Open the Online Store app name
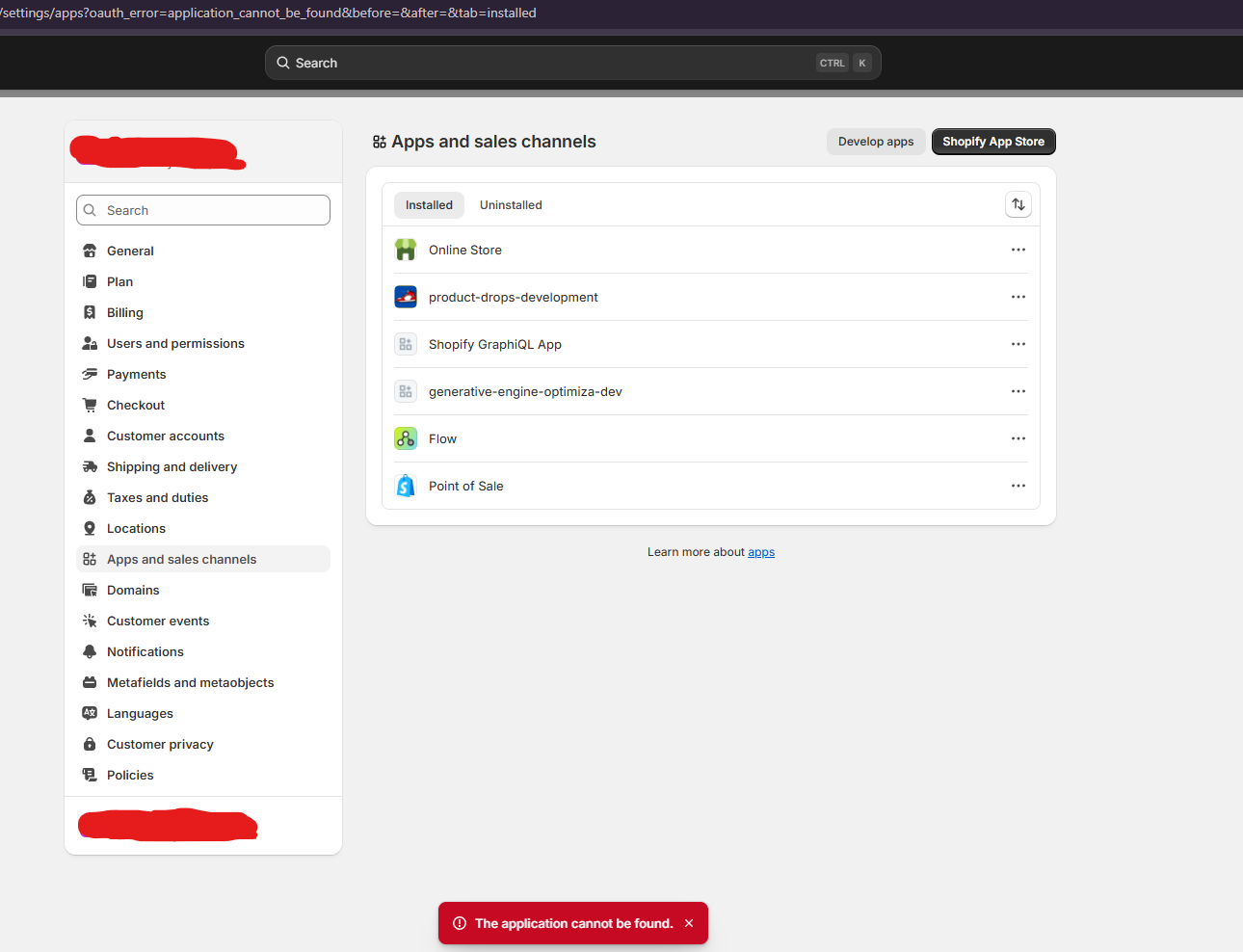The image size is (1243, 952). tap(465, 250)
